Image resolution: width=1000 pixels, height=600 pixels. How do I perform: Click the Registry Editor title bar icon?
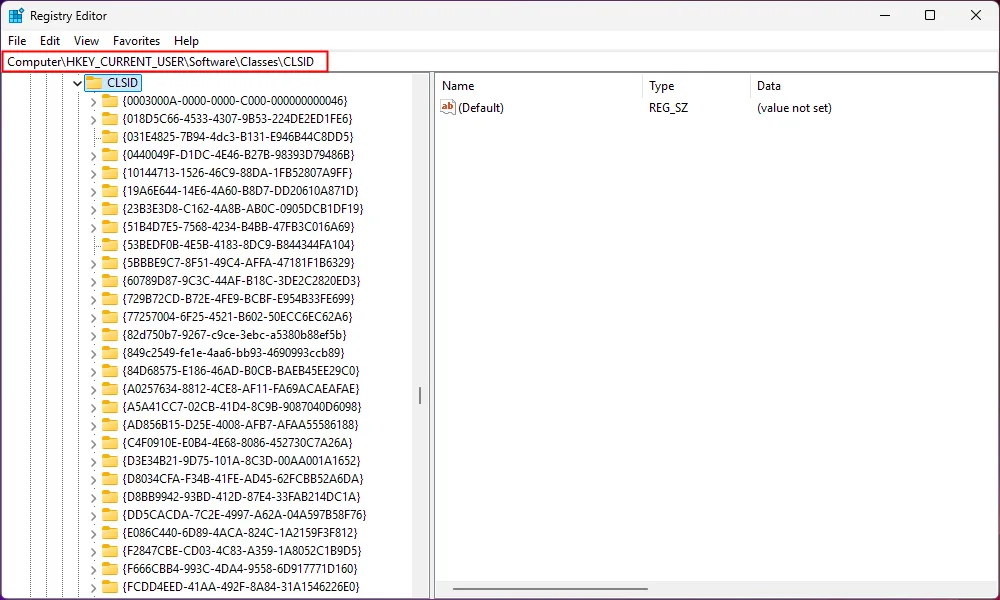[x=14, y=15]
